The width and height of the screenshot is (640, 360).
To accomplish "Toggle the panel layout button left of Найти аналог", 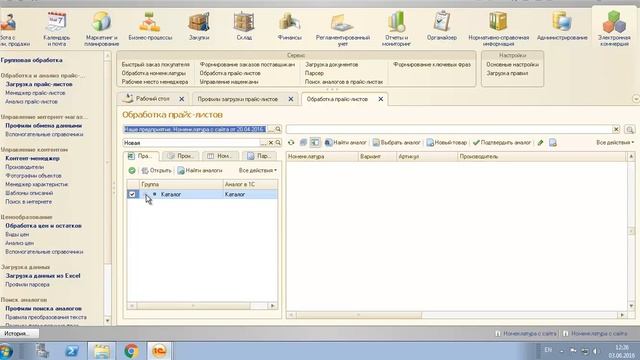I will (x=315, y=142).
